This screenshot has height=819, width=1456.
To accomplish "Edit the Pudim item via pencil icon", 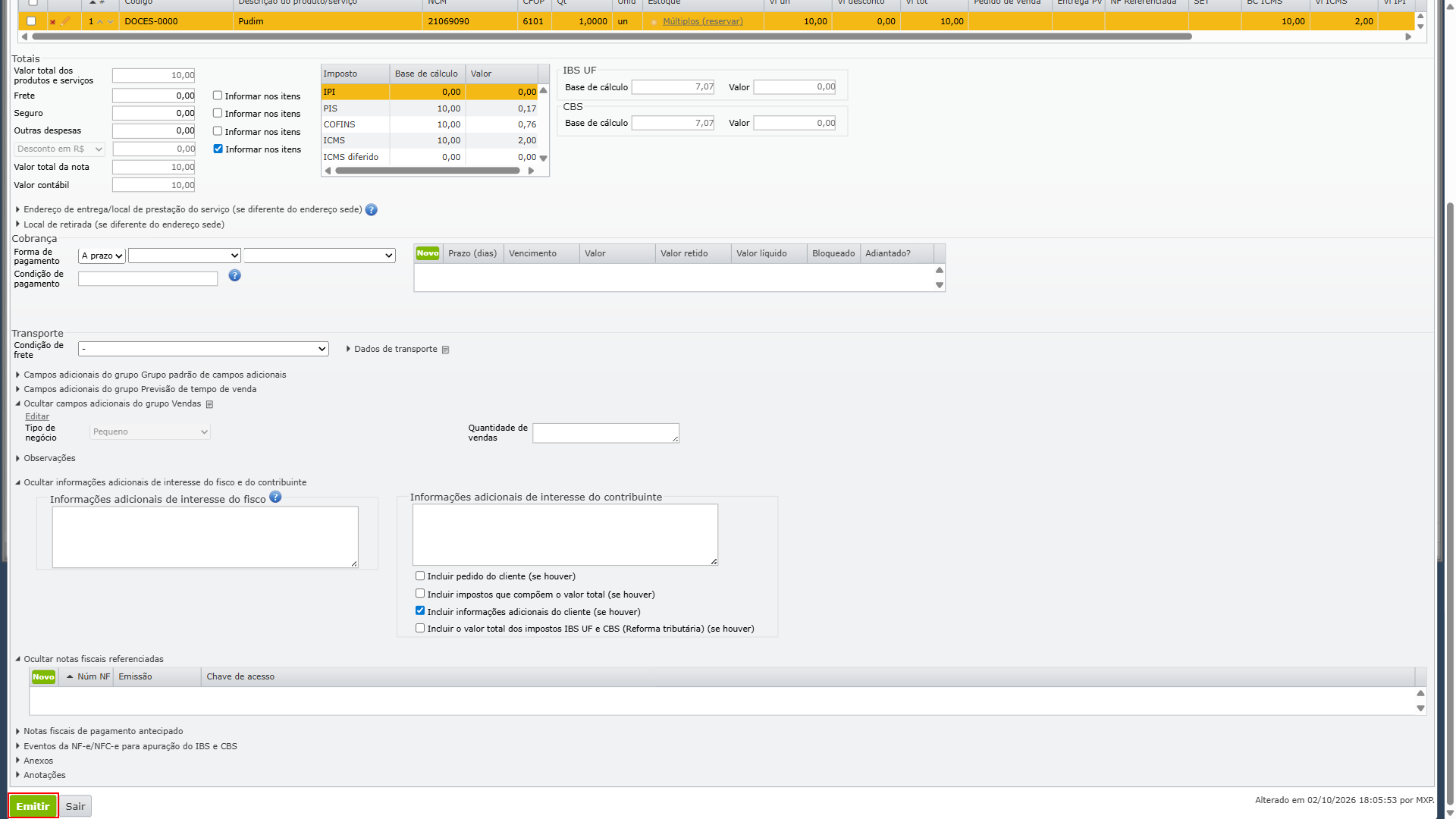I will tap(65, 21).
